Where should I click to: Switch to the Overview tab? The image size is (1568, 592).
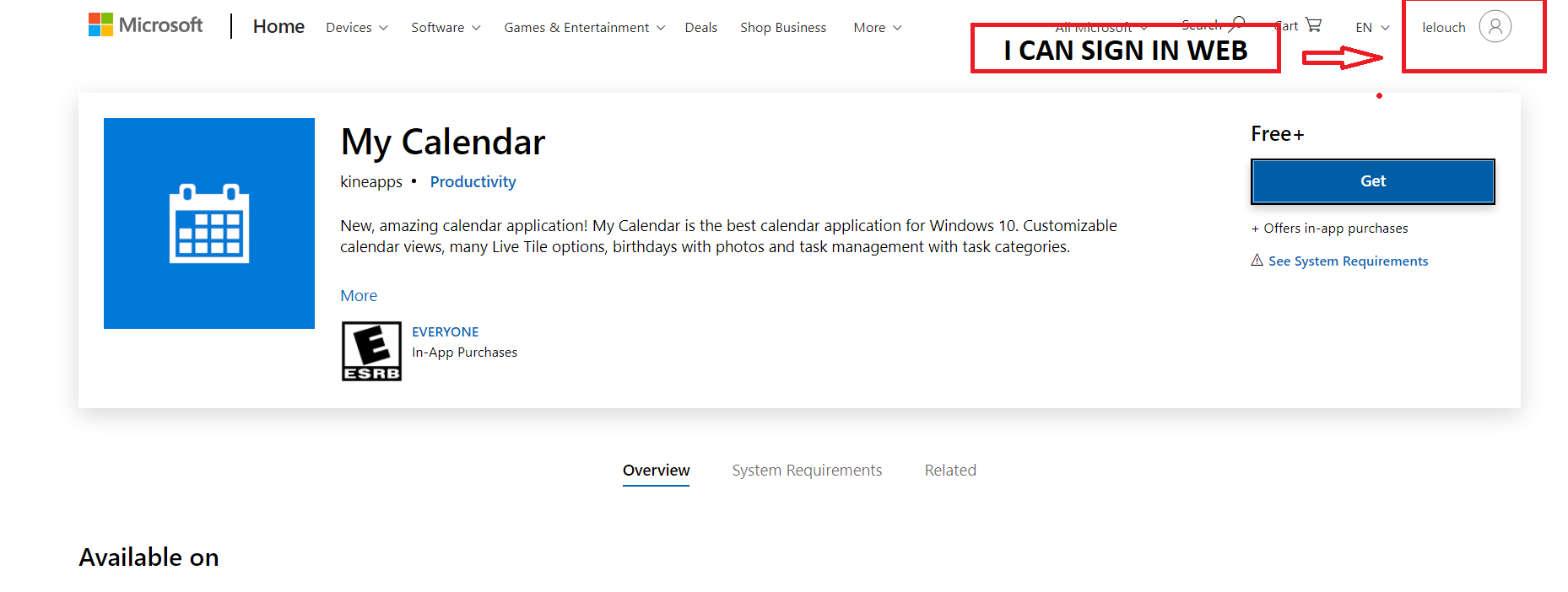click(x=656, y=471)
